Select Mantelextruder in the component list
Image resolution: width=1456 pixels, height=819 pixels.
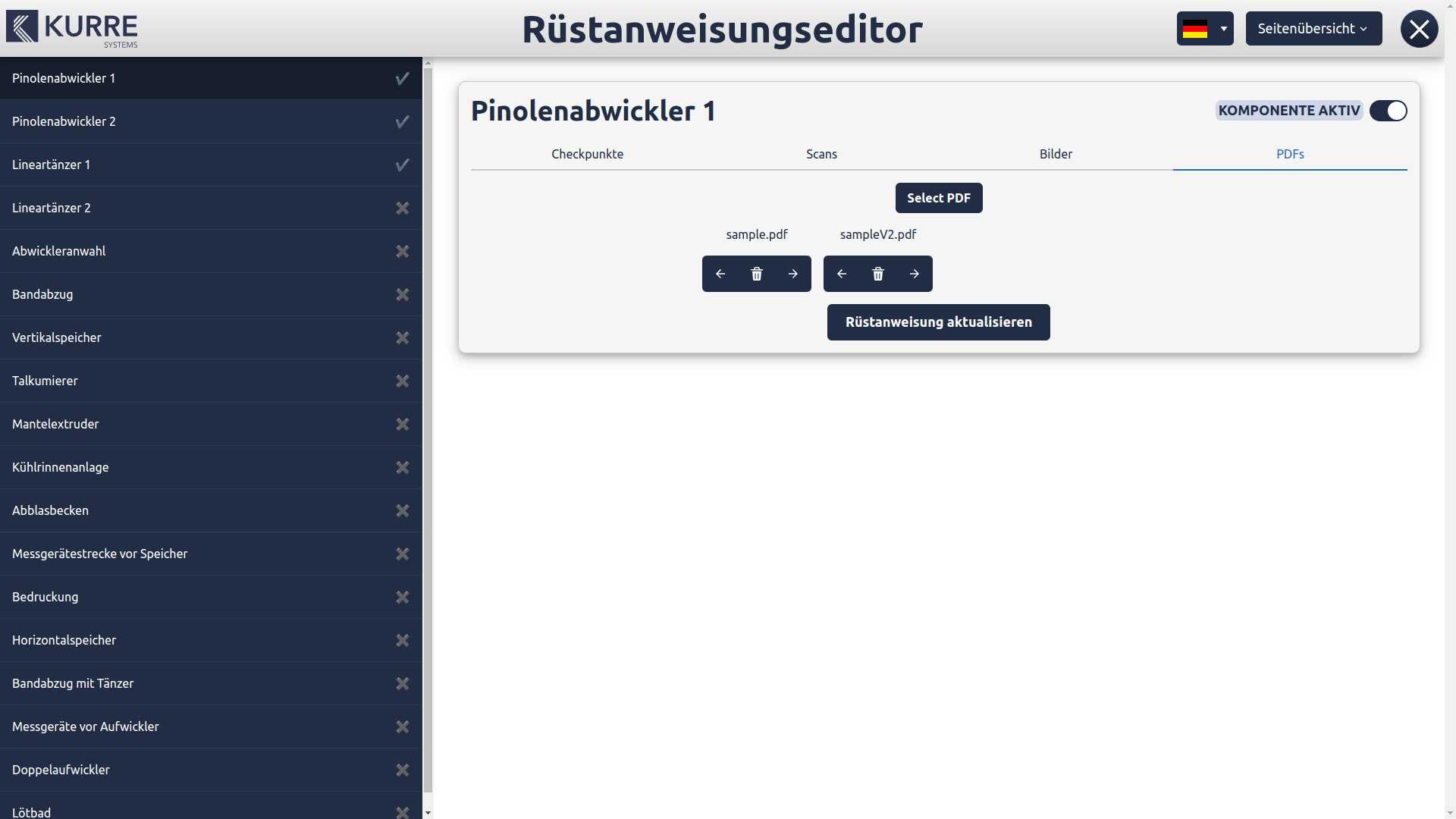click(55, 424)
